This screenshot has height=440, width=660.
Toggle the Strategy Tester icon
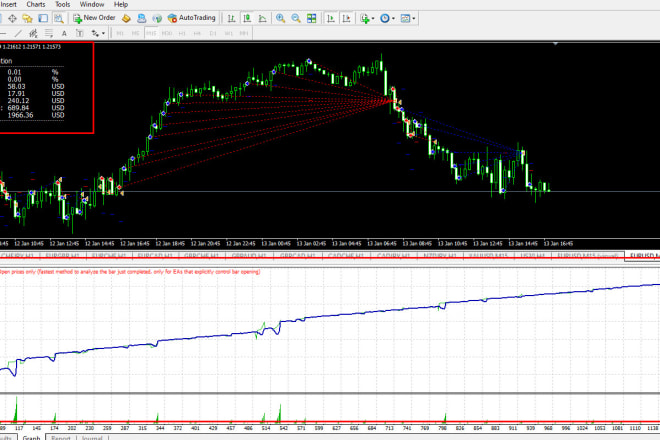tap(59, 19)
